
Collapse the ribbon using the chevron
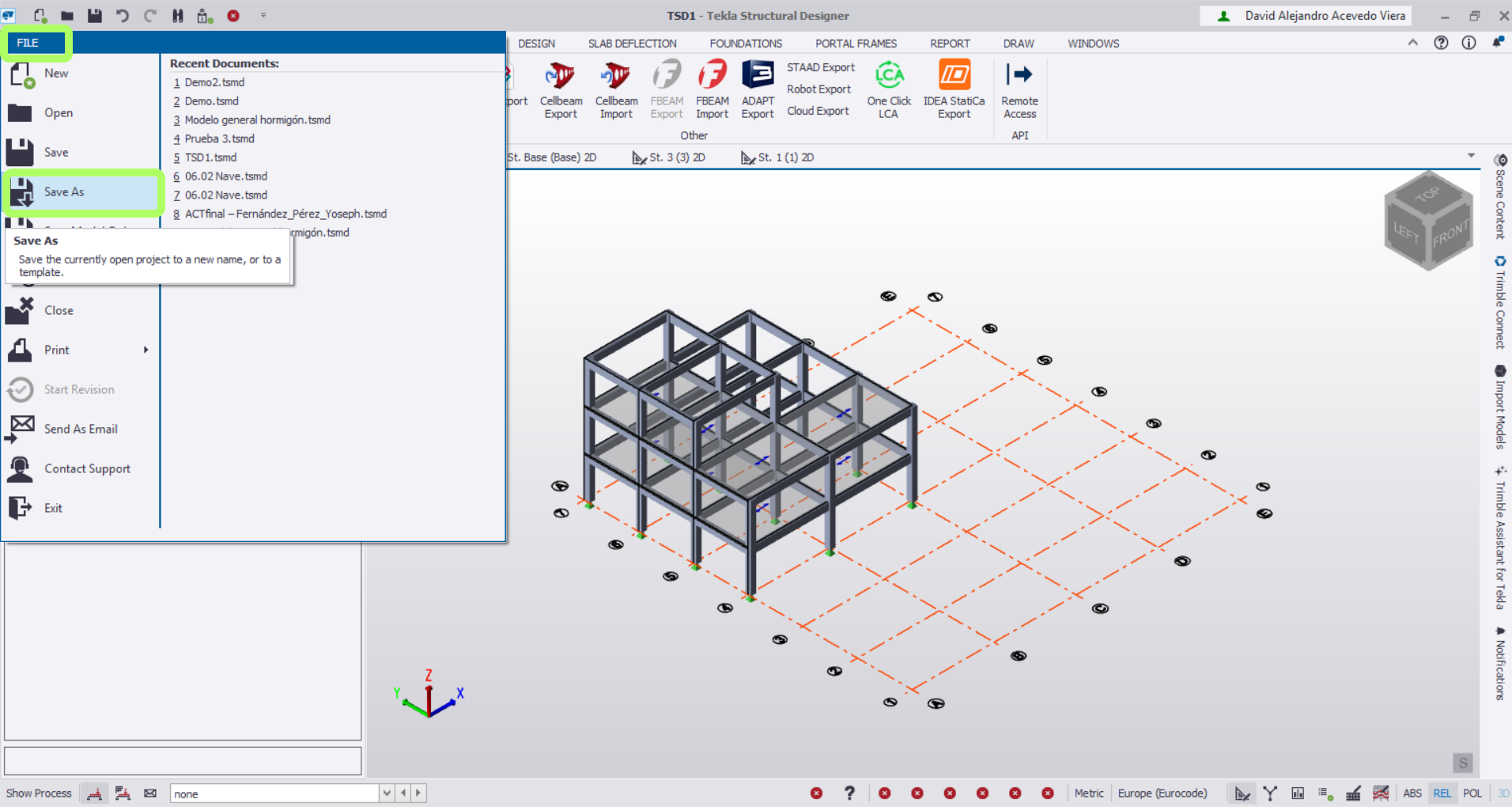pos(1412,43)
